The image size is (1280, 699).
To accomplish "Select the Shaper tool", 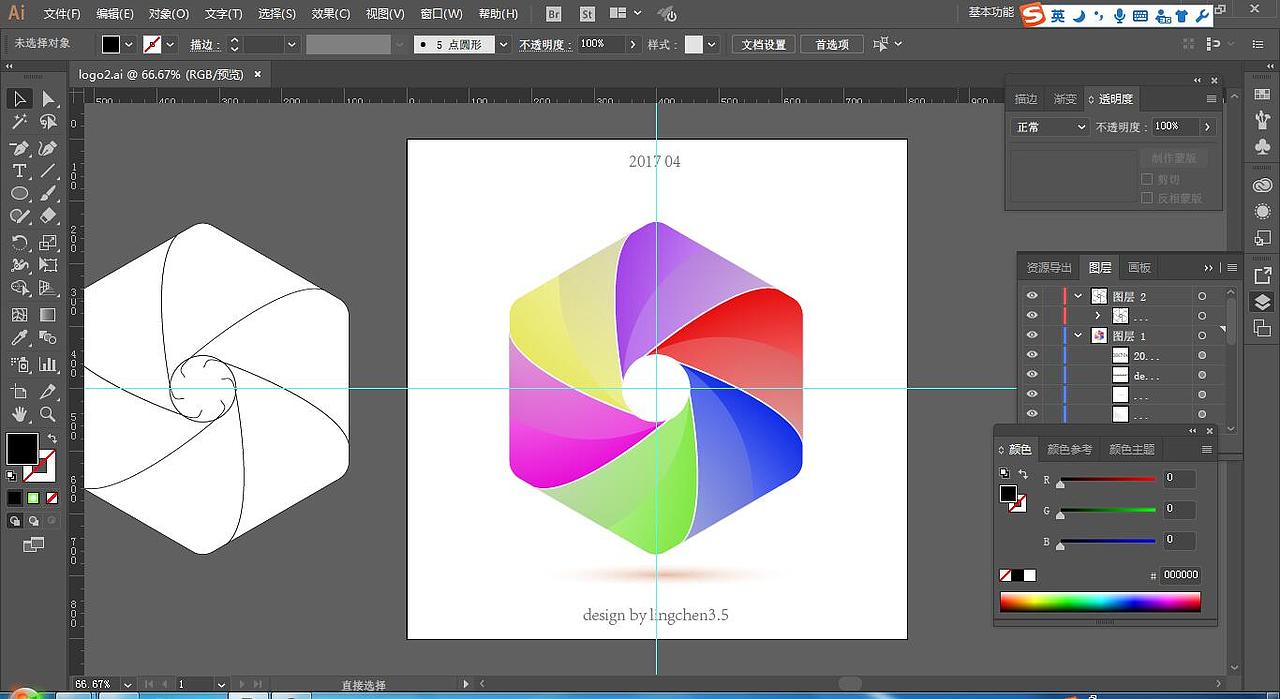I will click(x=19, y=216).
